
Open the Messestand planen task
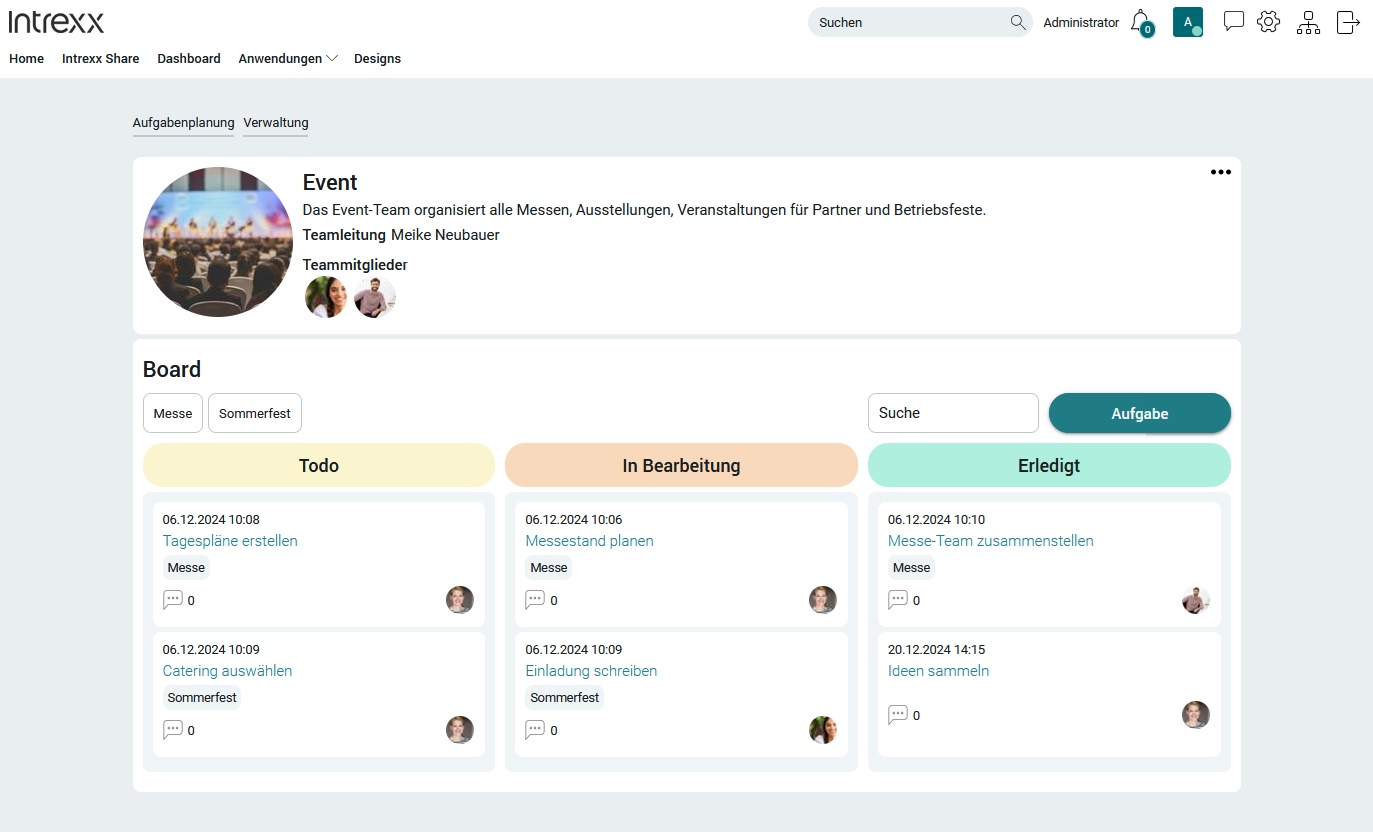(x=590, y=541)
